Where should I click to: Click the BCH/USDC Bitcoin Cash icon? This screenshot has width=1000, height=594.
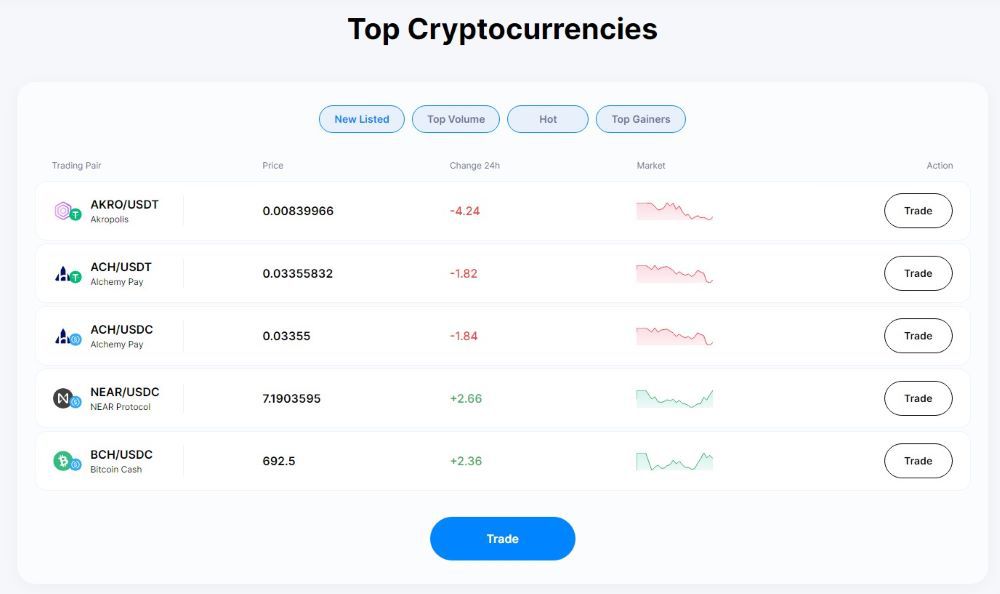coord(67,461)
